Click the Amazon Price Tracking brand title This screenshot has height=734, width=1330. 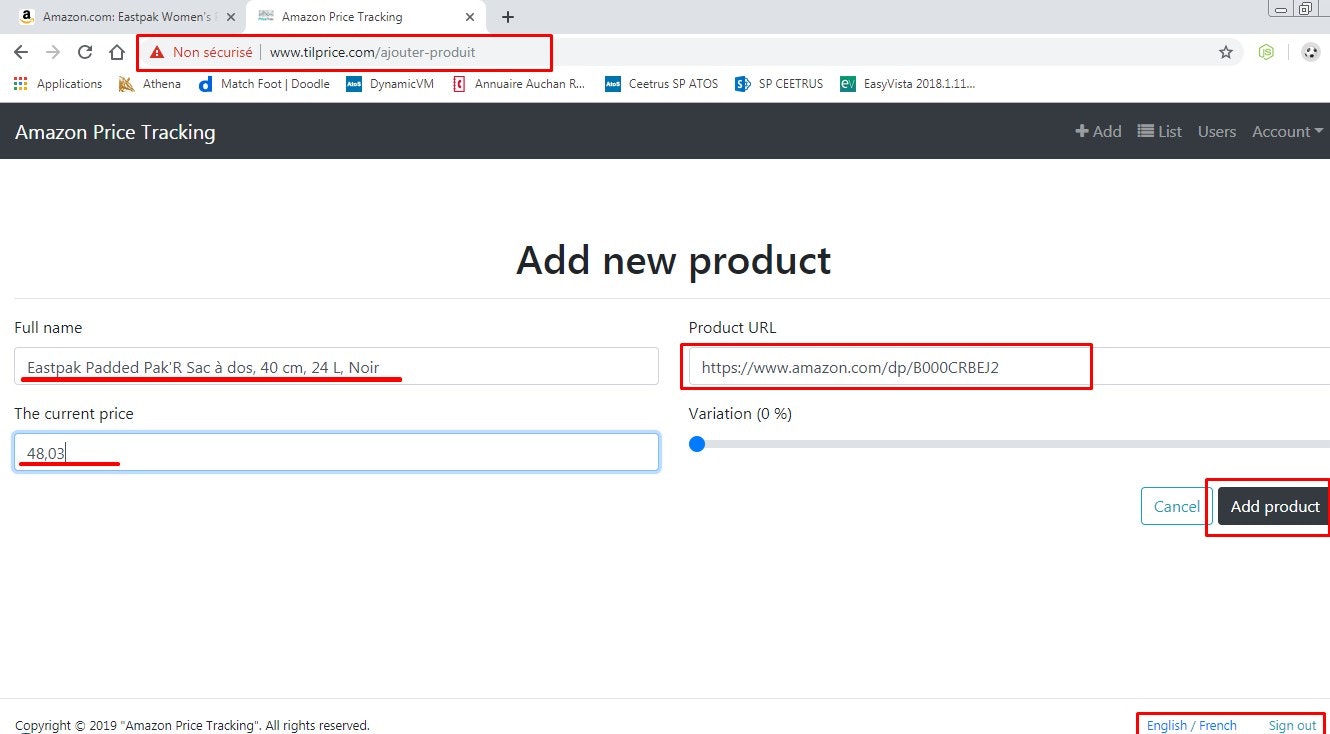(115, 132)
